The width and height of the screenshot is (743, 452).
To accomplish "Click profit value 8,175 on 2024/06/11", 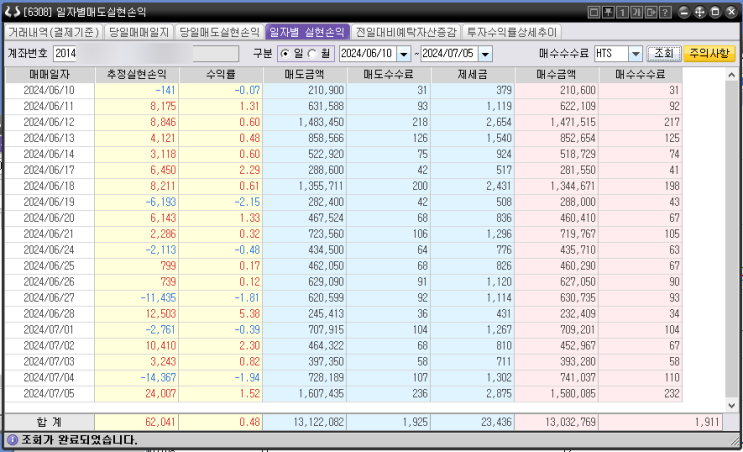I will click(x=163, y=106).
